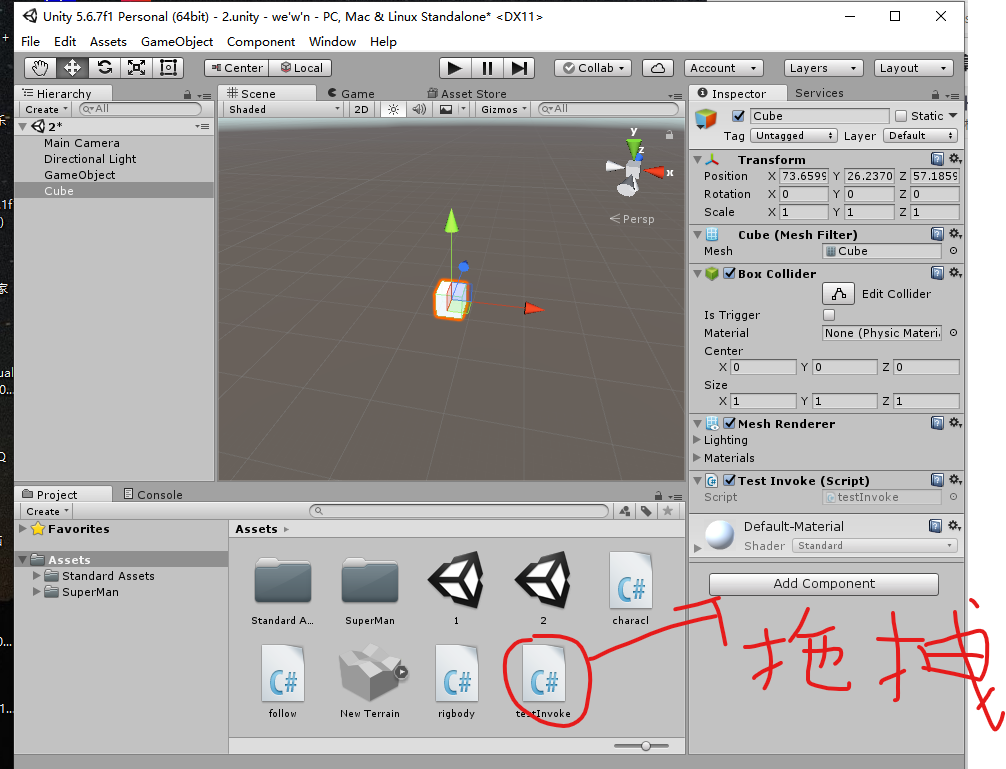1006x769 pixels.
Task: Click the Step frame button
Action: (x=519, y=68)
